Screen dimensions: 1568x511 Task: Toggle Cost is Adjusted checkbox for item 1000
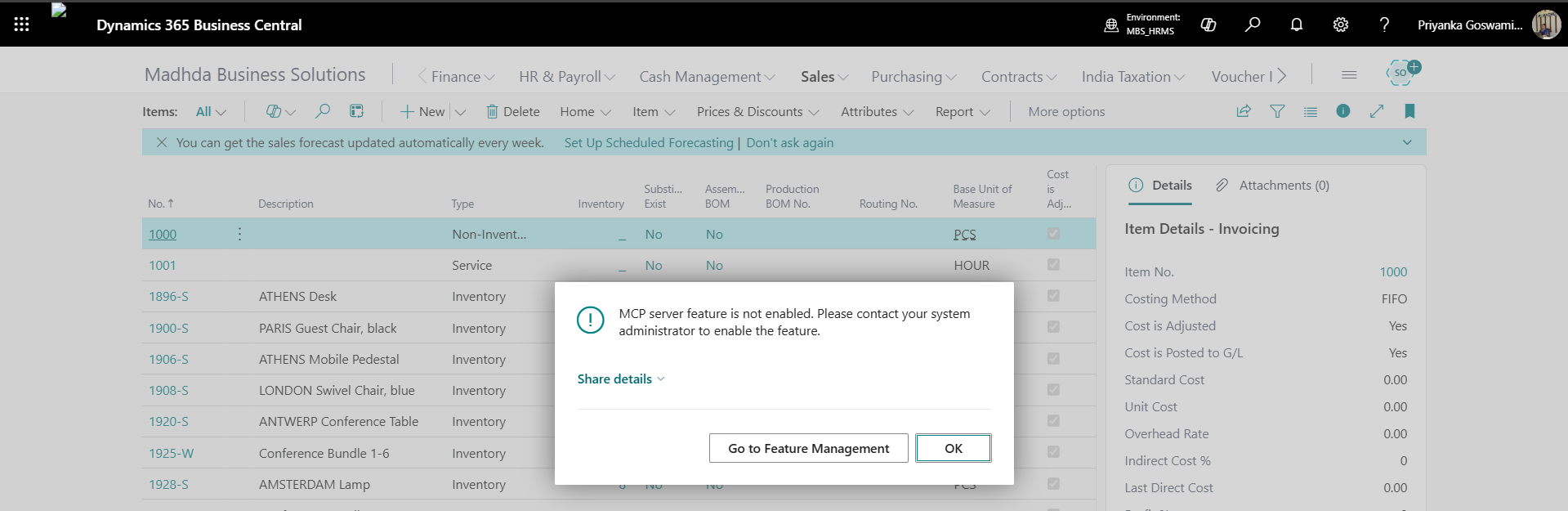(x=1053, y=234)
